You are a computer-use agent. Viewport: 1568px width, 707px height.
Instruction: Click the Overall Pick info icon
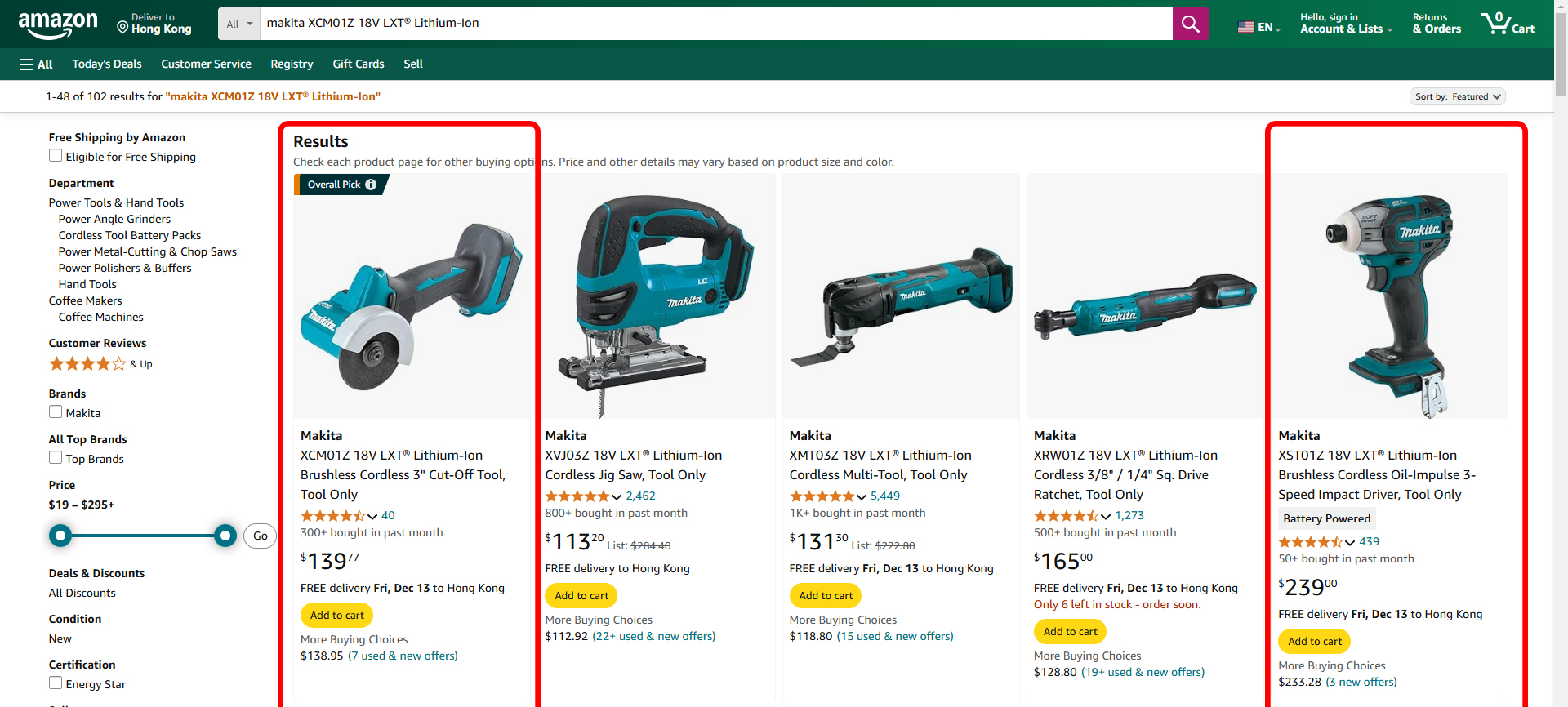(371, 185)
